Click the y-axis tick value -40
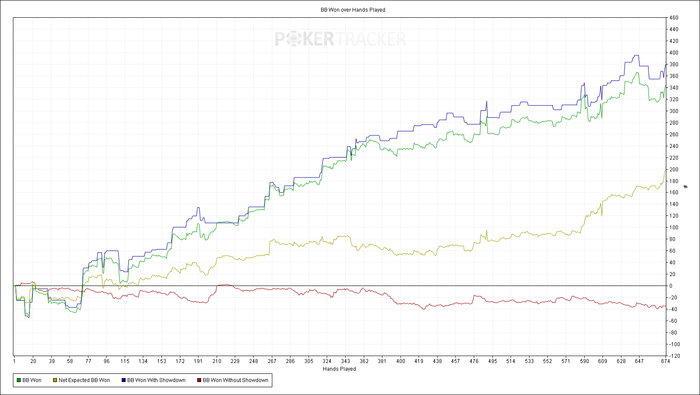The width and height of the screenshot is (700, 395). [x=674, y=309]
